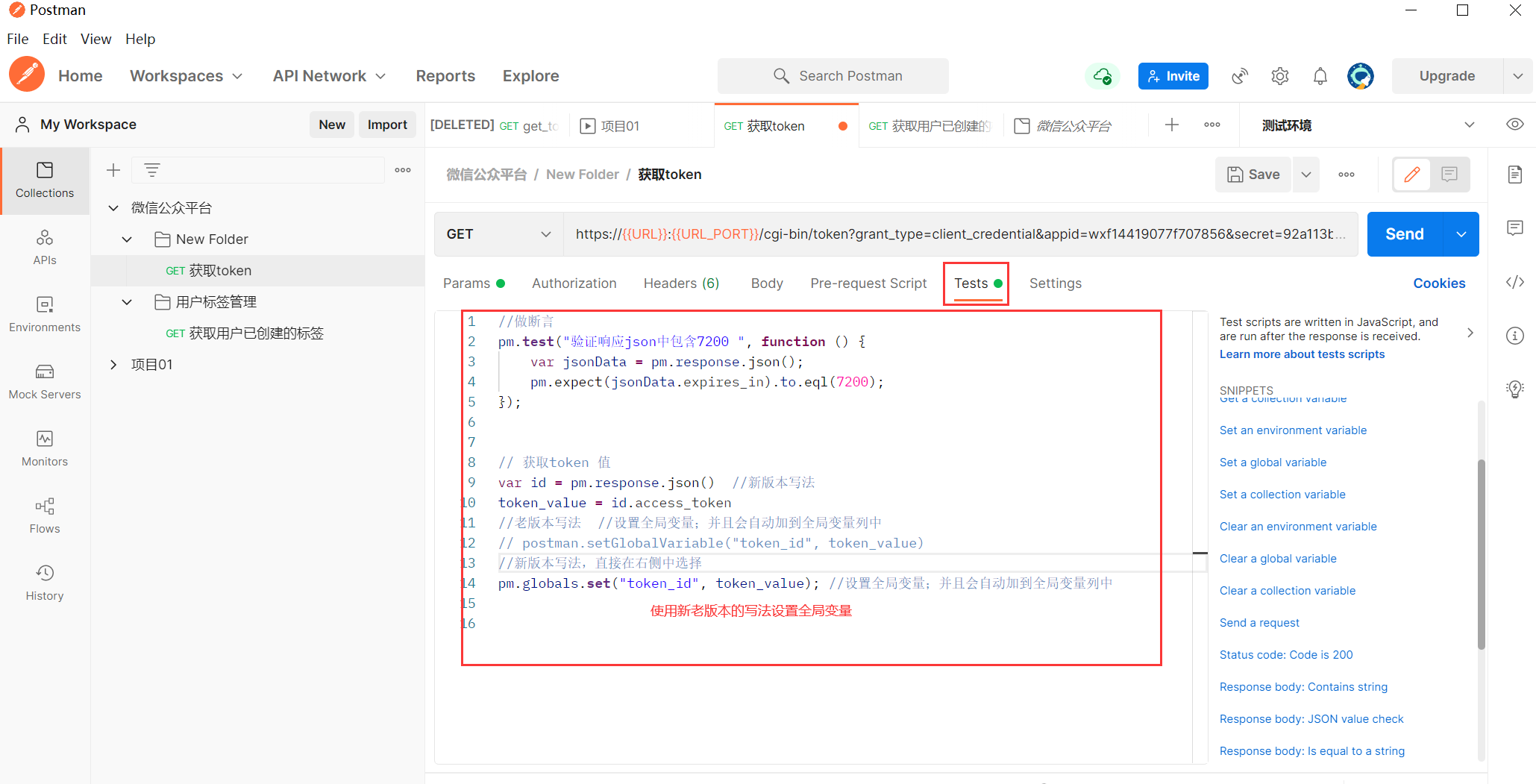Expand the API Network dropdown
This screenshot has height=784, width=1536.
pyautogui.click(x=329, y=76)
